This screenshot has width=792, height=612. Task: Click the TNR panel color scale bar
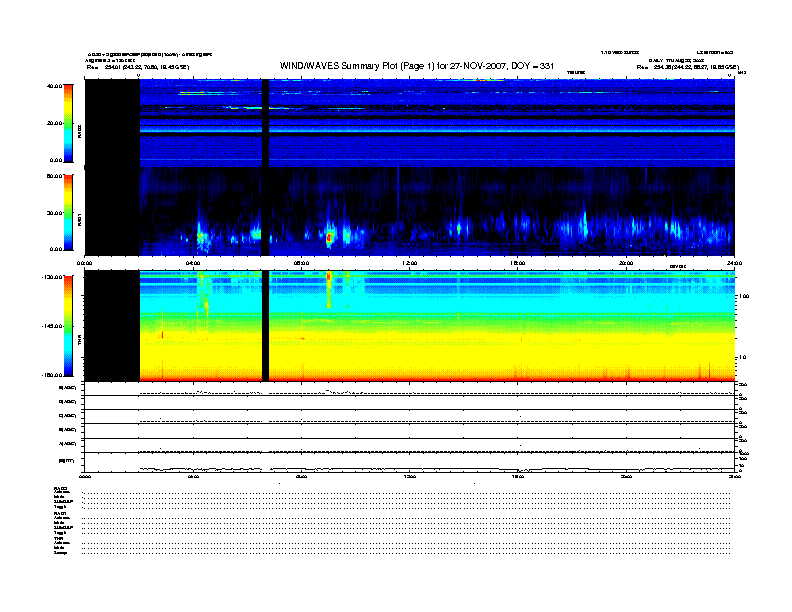[69, 326]
